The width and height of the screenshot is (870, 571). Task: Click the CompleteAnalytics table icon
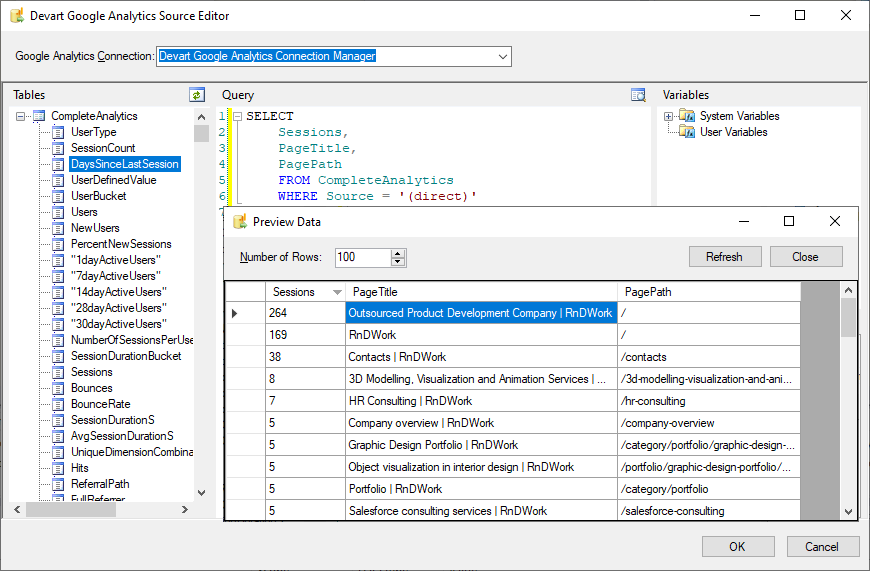(x=39, y=116)
